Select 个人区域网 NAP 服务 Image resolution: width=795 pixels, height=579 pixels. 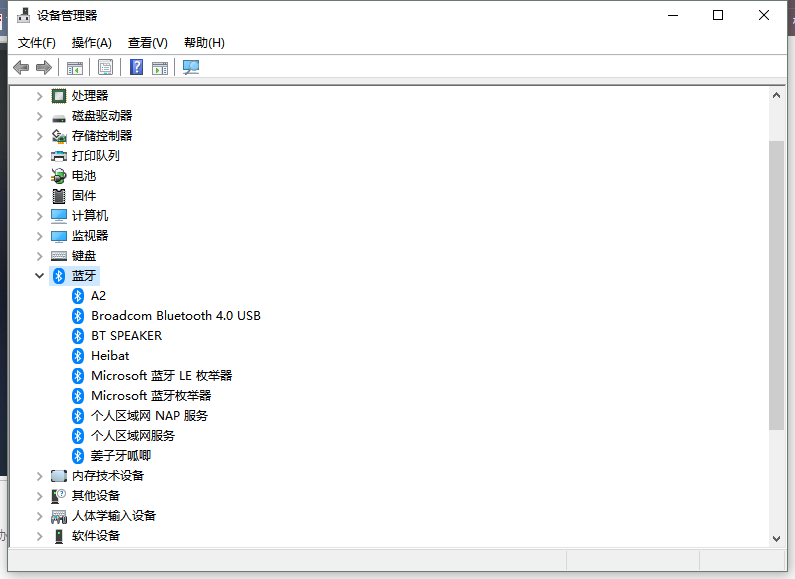click(x=150, y=416)
